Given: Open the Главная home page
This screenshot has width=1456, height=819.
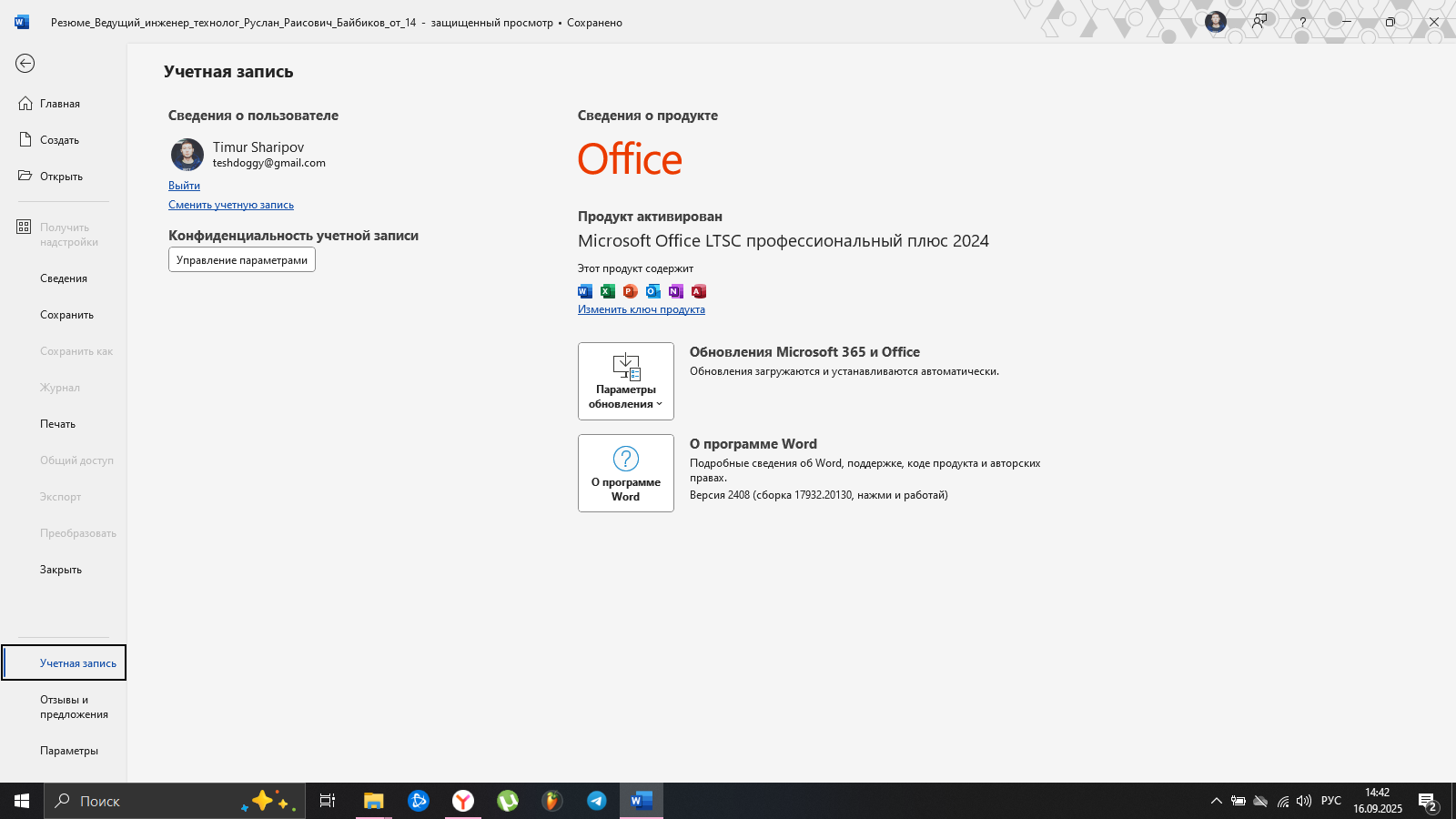Looking at the screenshot, I should point(64,104).
